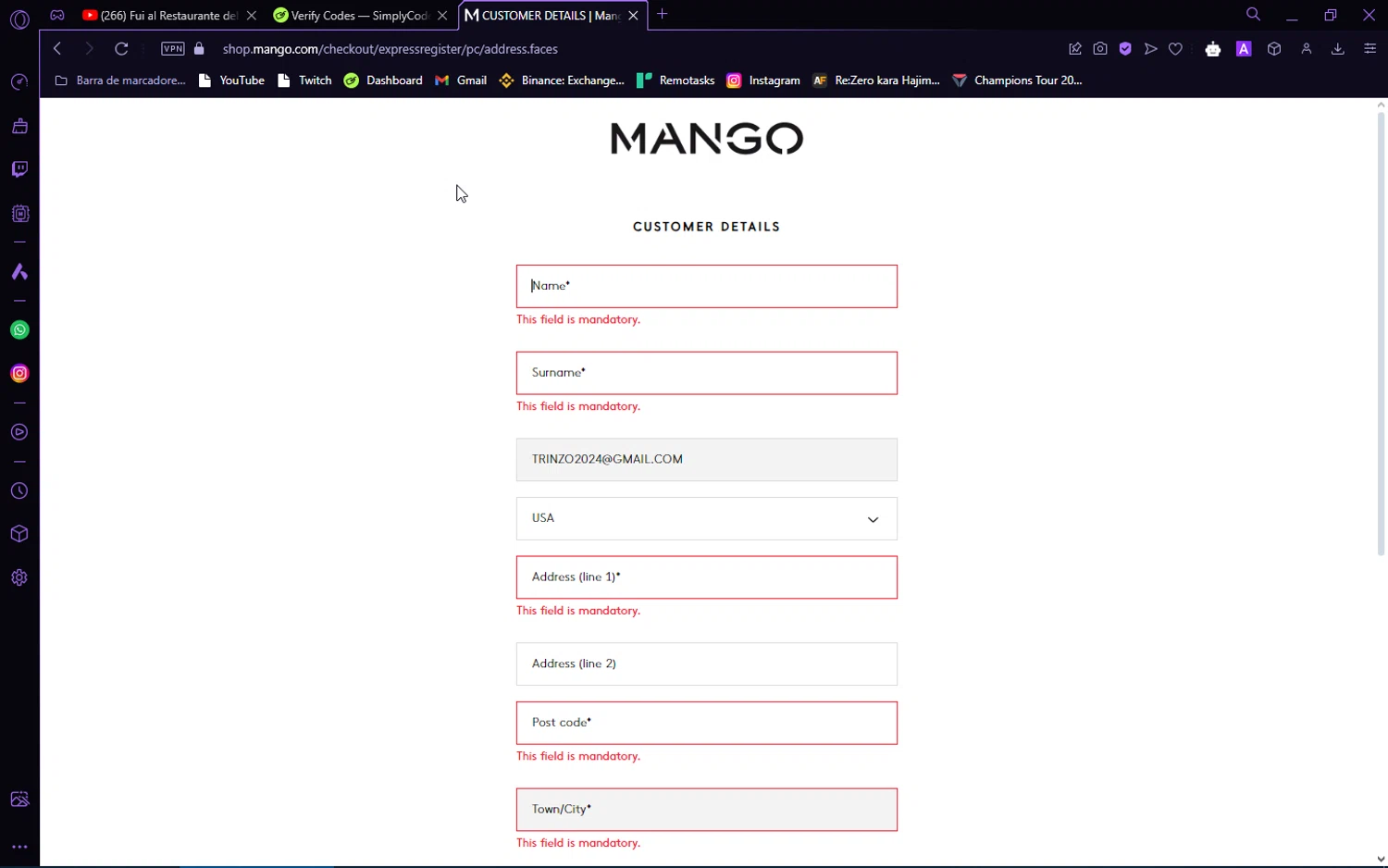This screenshot has height=868, width=1388.
Task: Focus the Address (line 2) field
Action: (707, 664)
